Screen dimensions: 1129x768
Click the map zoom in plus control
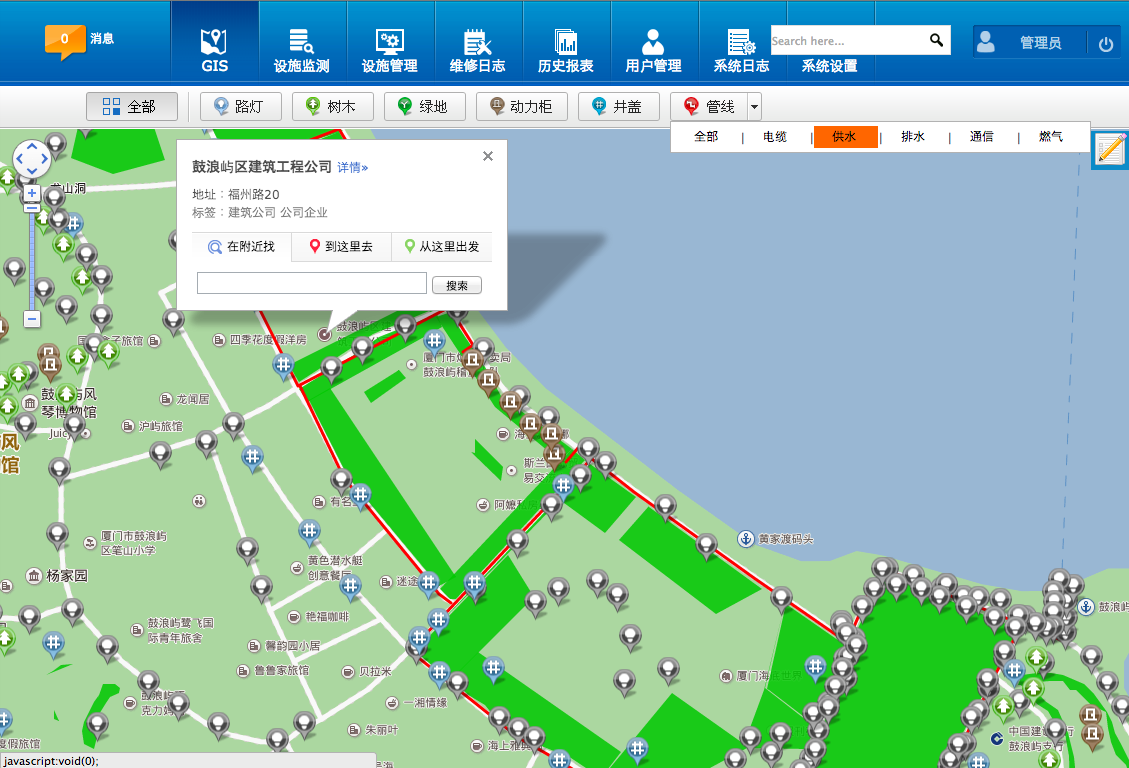31,192
